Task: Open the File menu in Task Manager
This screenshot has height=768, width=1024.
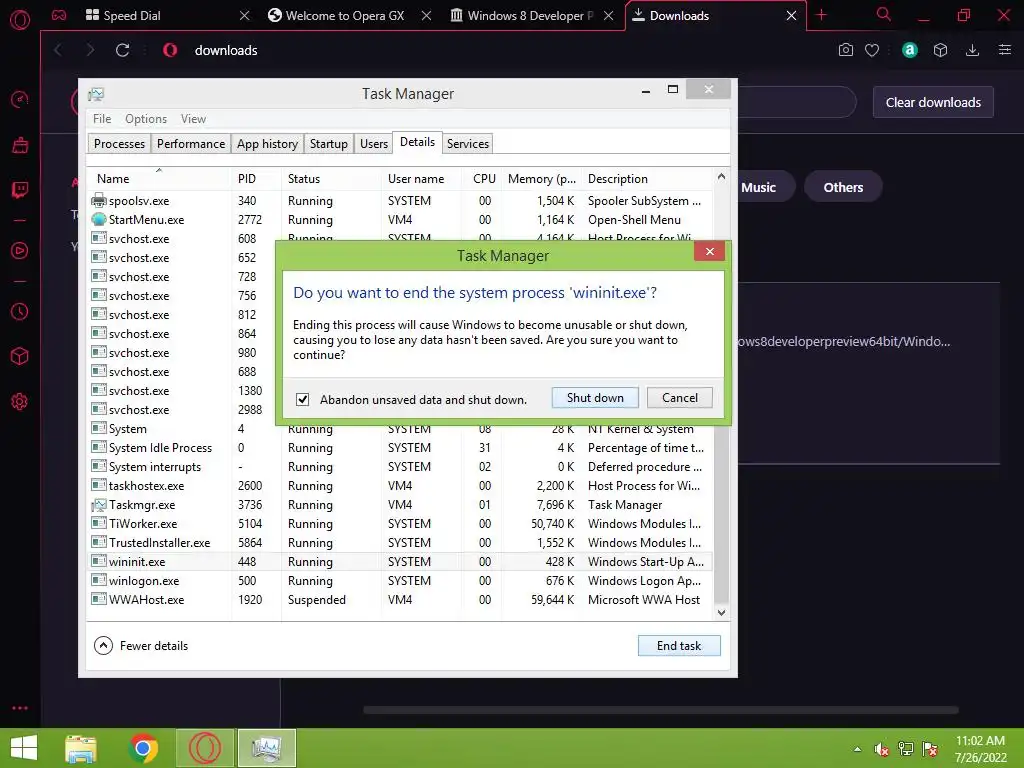Action: [x=102, y=119]
